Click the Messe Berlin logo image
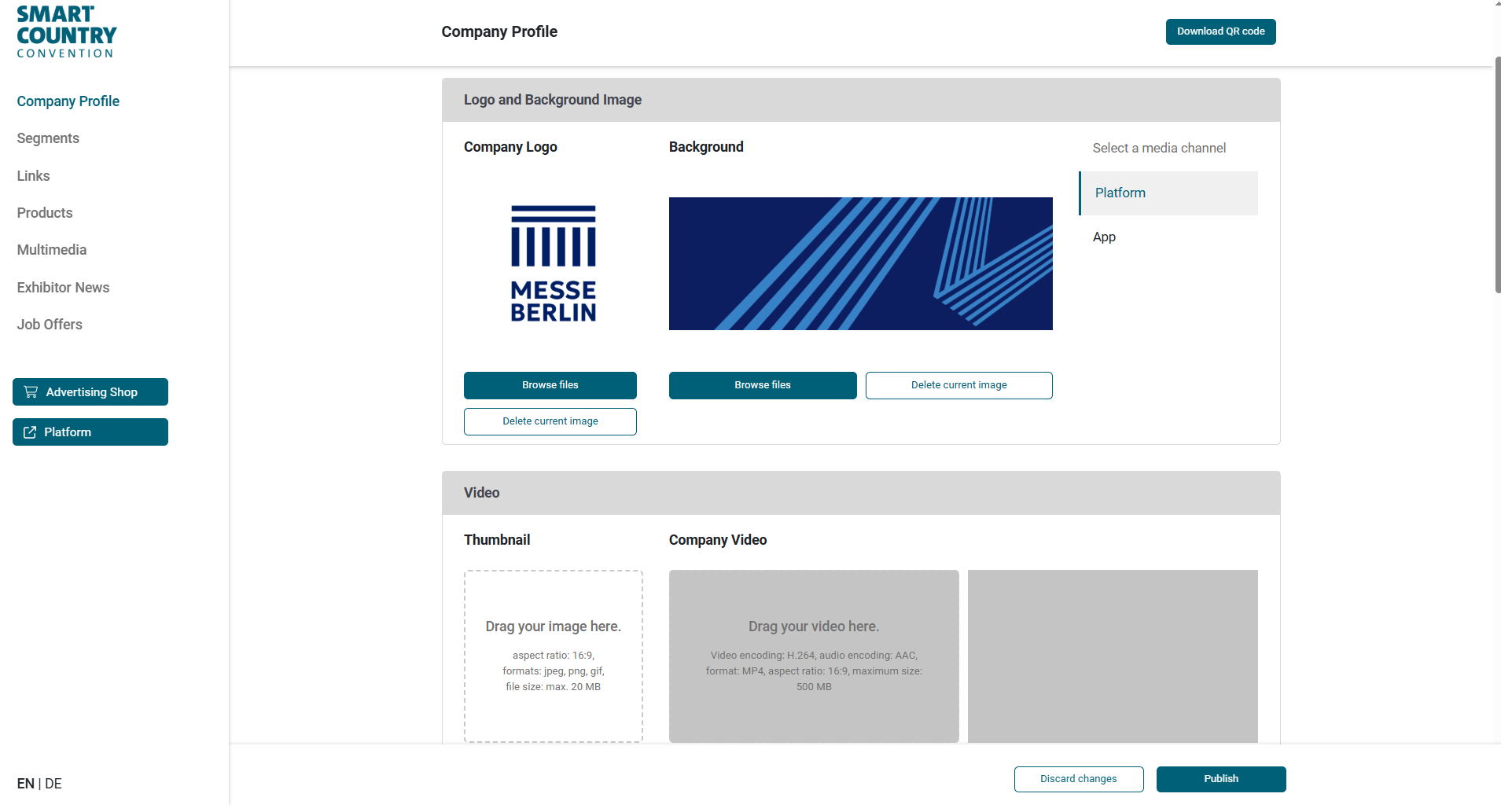 point(554,264)
